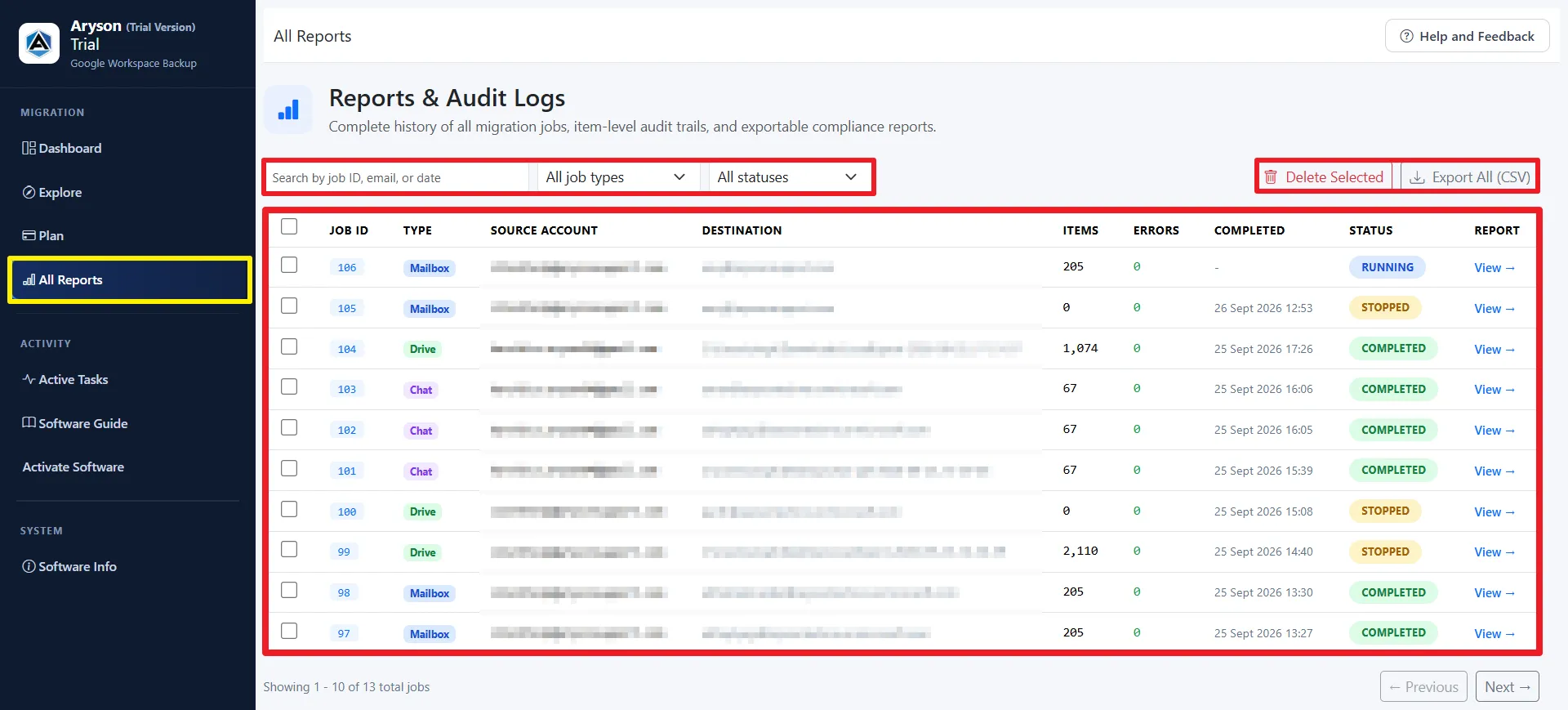Tick the checkbox for job 103
1568x710 pixels.
(x=289, y=386)
